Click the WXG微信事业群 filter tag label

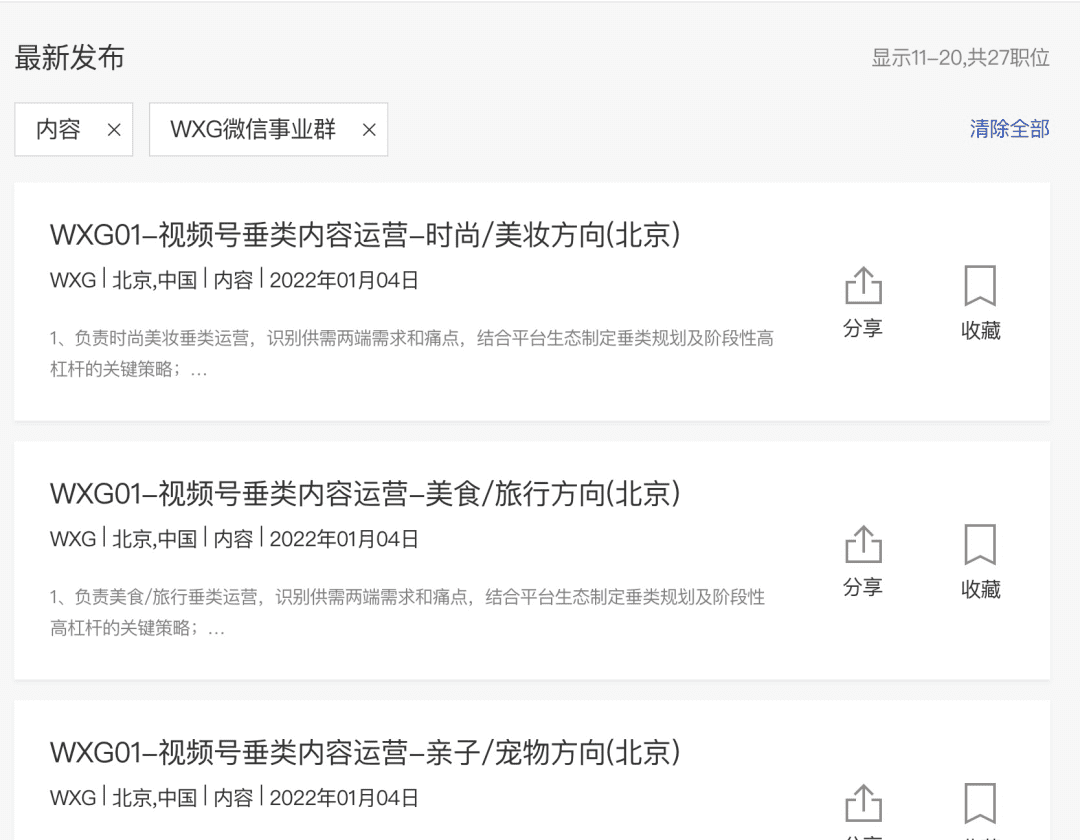click(253, 129)
